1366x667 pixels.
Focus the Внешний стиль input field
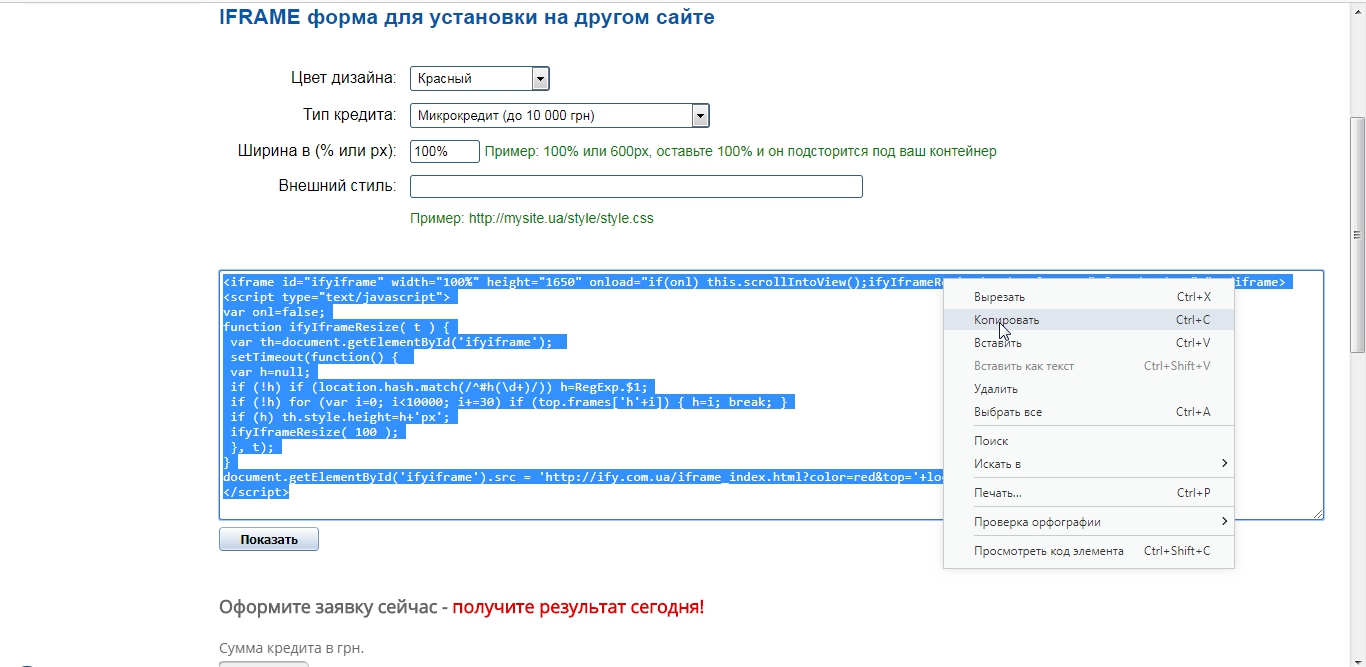click(635, 187)
